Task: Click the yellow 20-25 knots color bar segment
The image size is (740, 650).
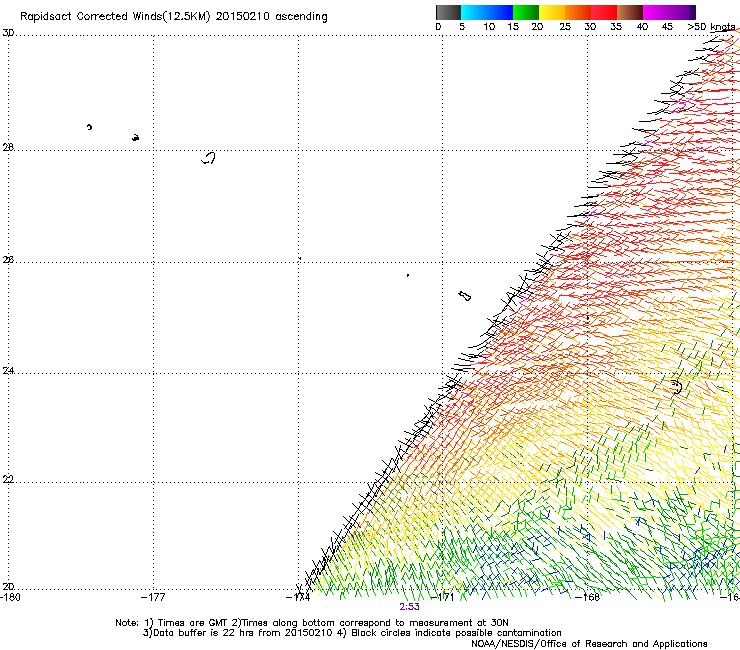Action: pos(552,12)
